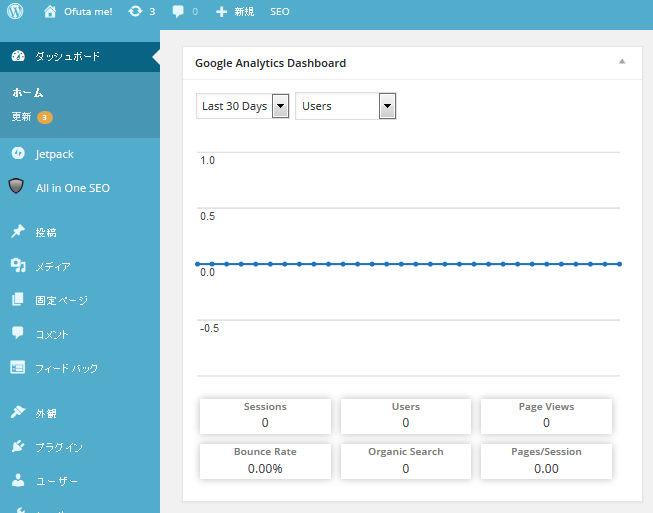Click the ダッシュボード gauge icon
The image size is (653, 513).
(18, 56)
